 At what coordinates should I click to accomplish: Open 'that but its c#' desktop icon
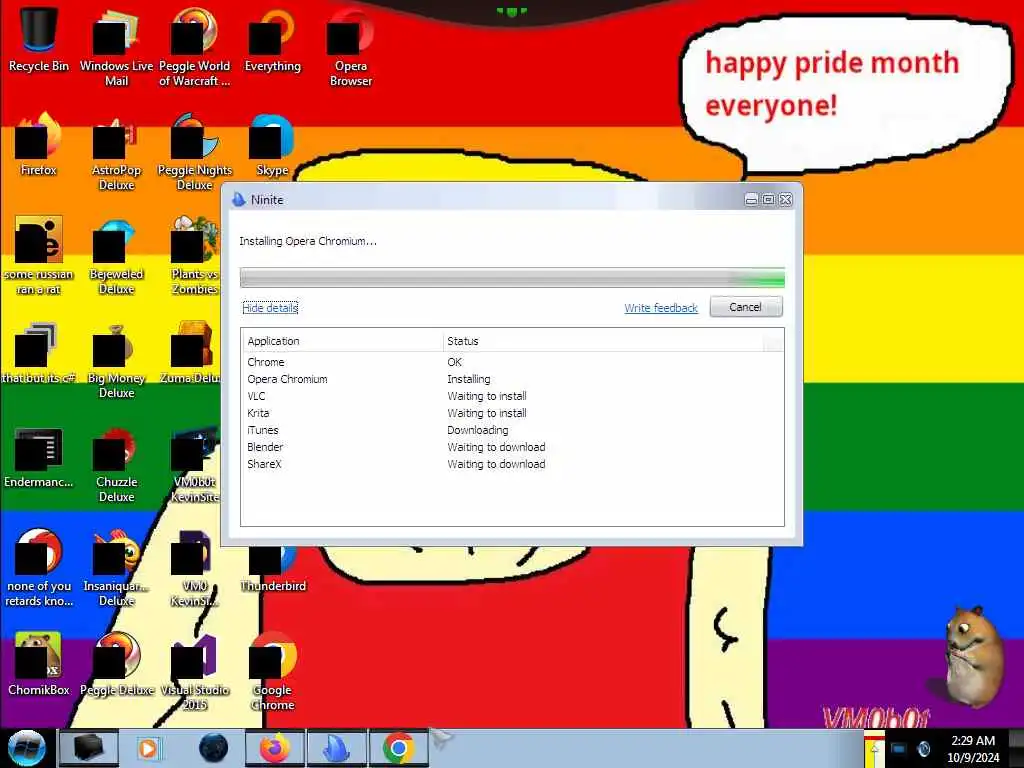click(x=39, y=351)
